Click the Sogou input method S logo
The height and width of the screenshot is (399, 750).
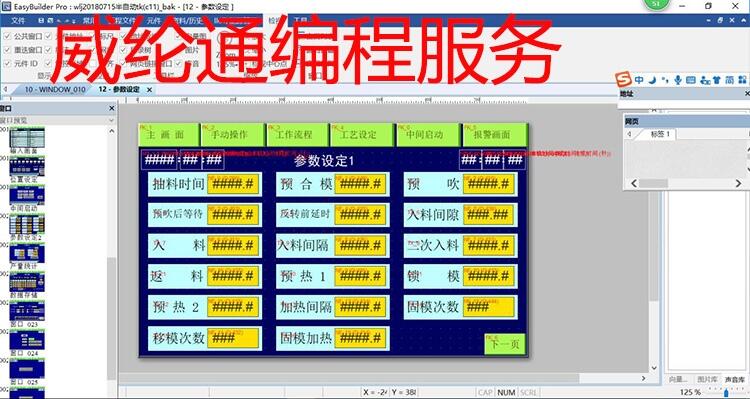[x=623, y=79]
